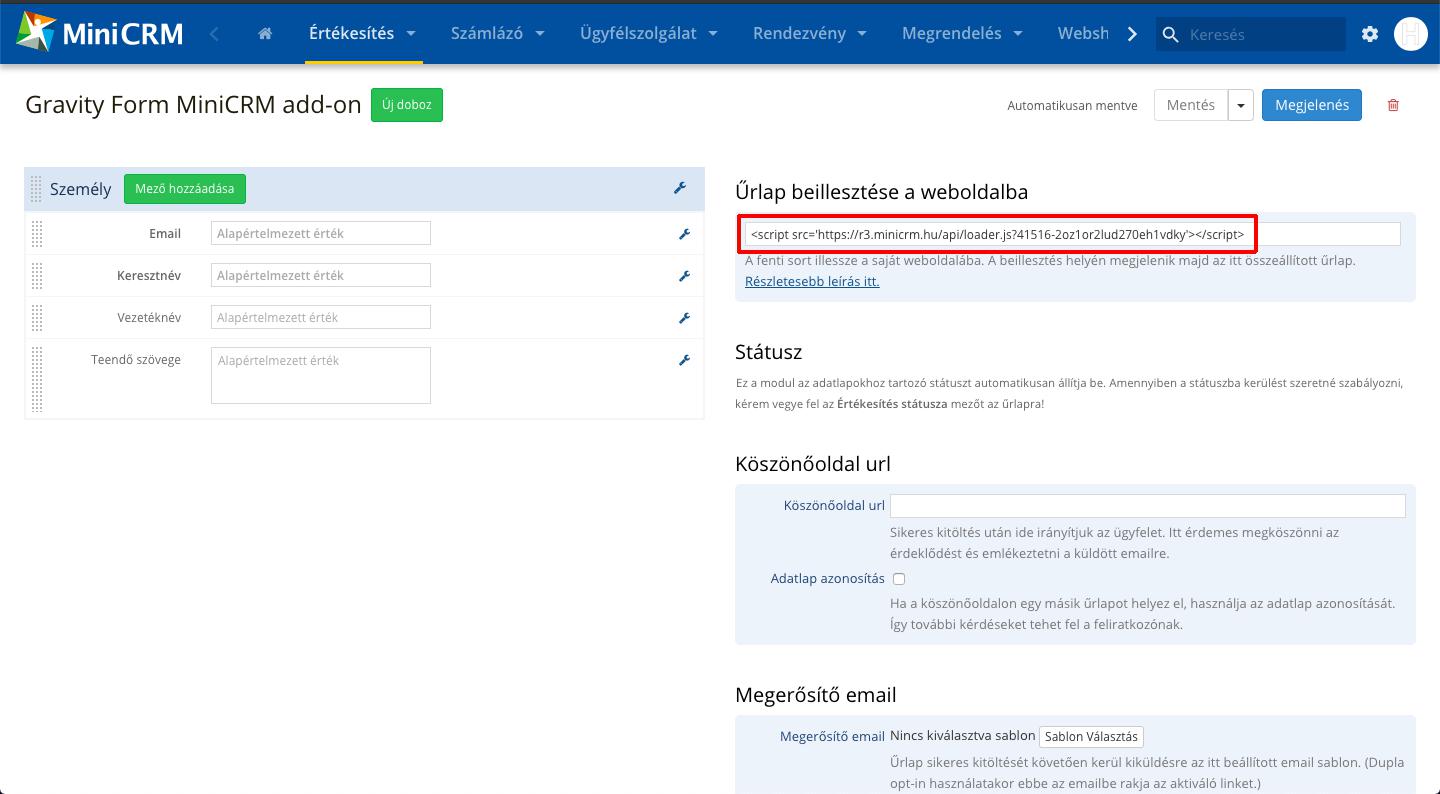Click the Gravity Form MiniCRM add-on title
The image size is (1440, 794).
pyautogui.click(x=193, y=105)
